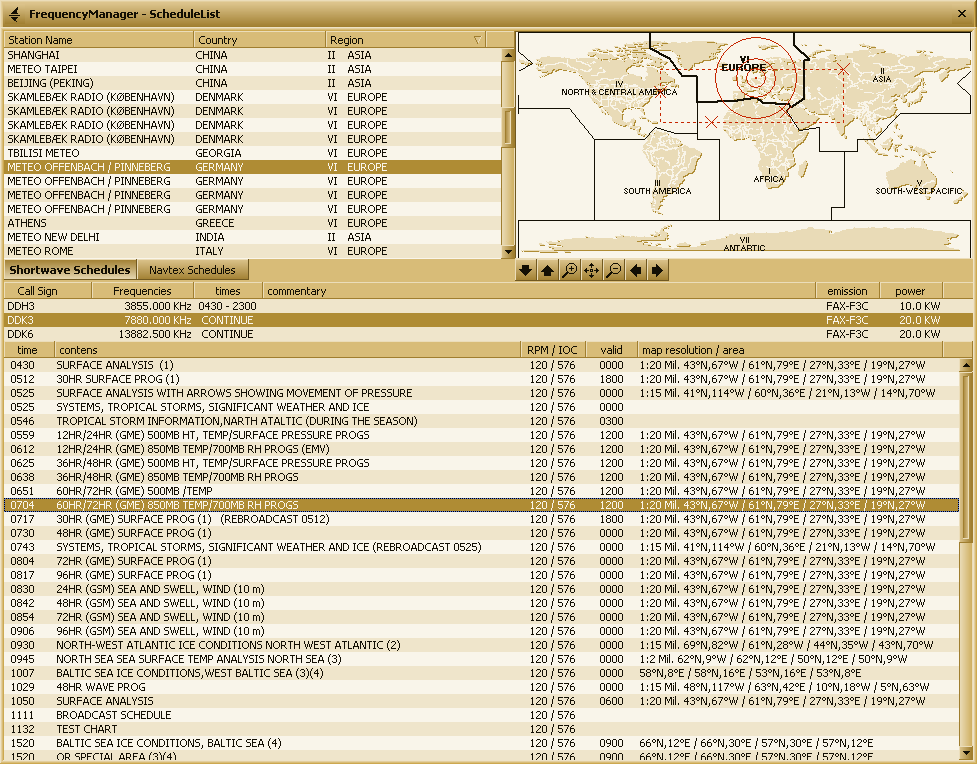Select the Shortwave Schedules tab
Image resolution: width=977 pixels, height=764 pixels.
pos(70,270)
